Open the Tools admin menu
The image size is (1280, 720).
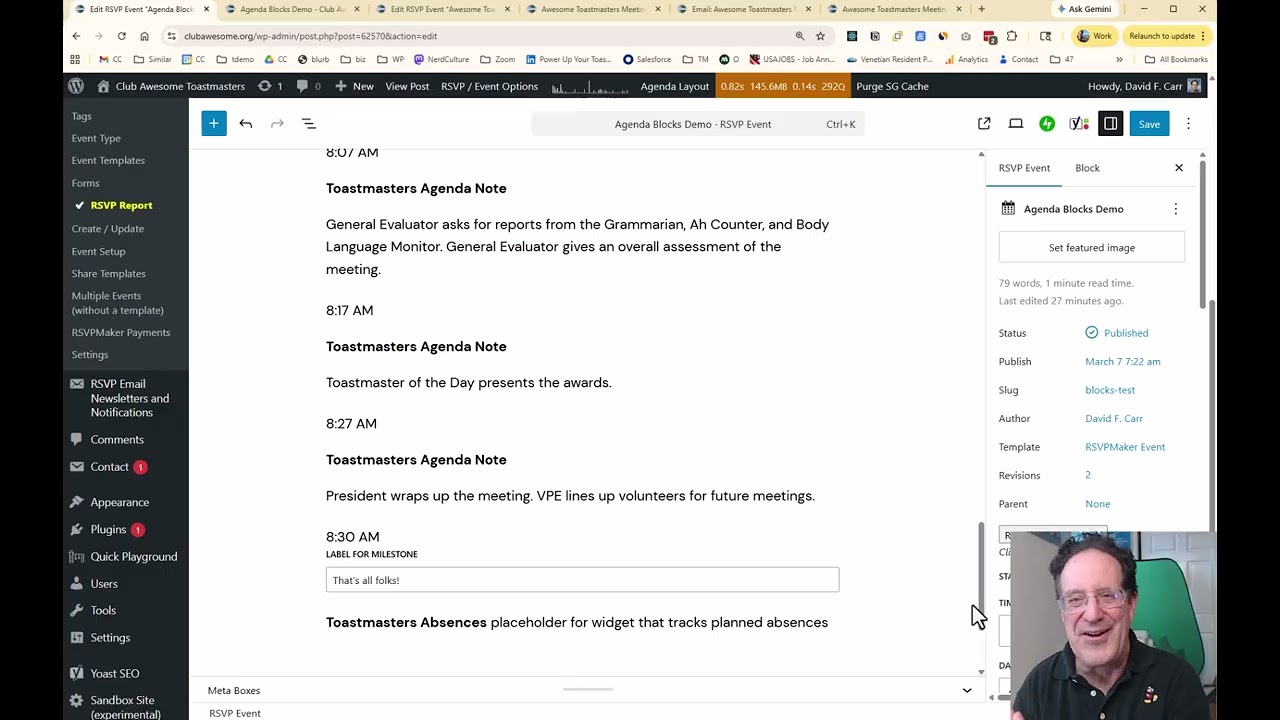103,611
